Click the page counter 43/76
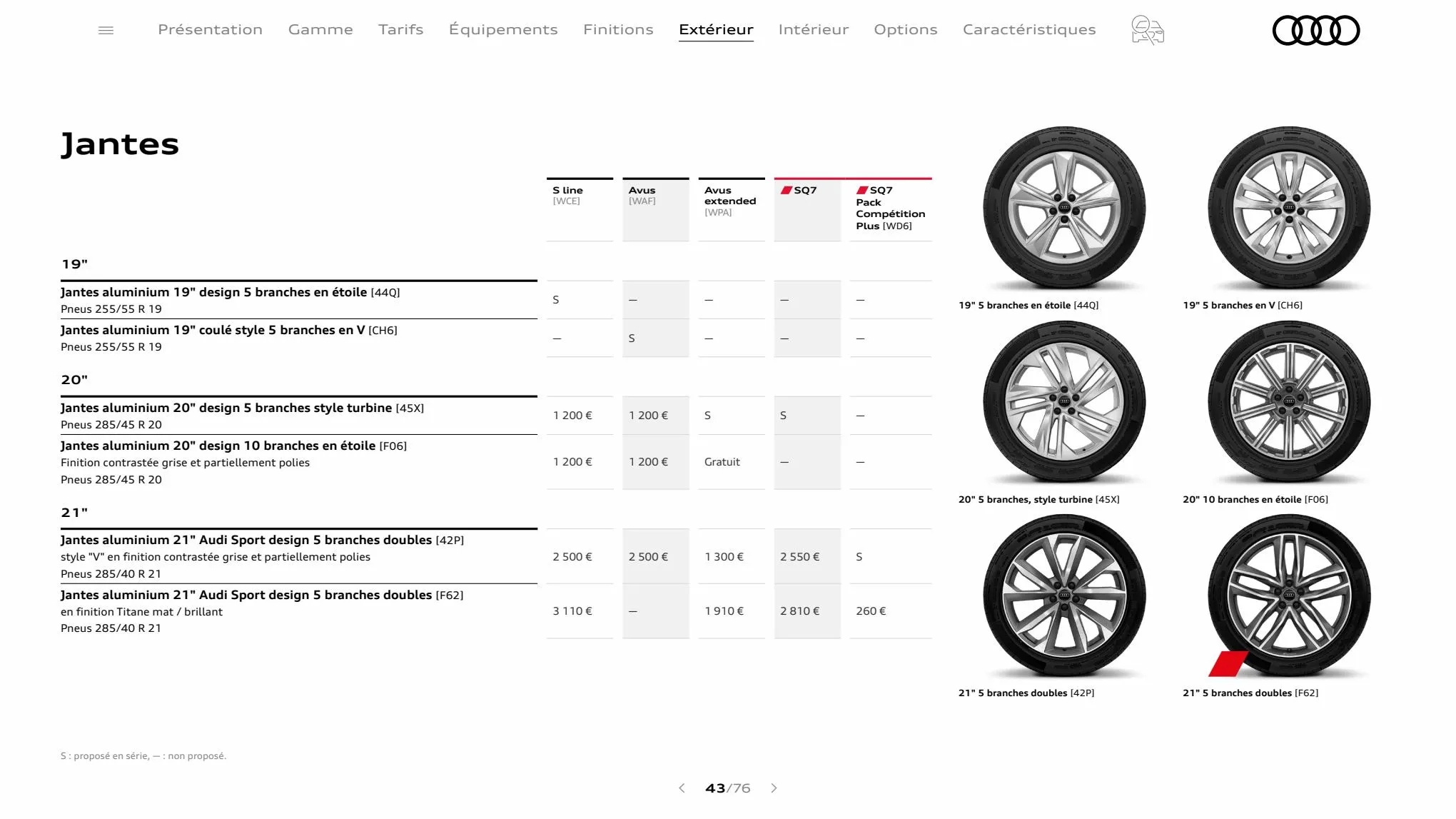Screen dimensions: 1456x819 tap(728, 788)
